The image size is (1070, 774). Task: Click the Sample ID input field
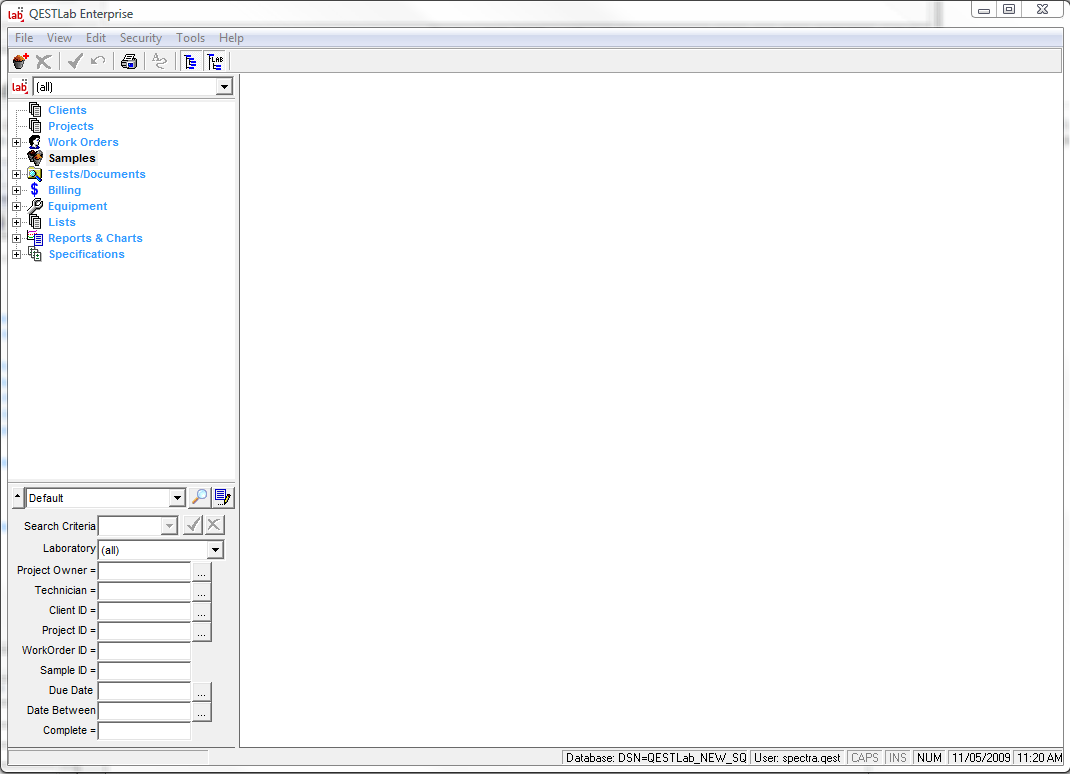tap(144, 671)
